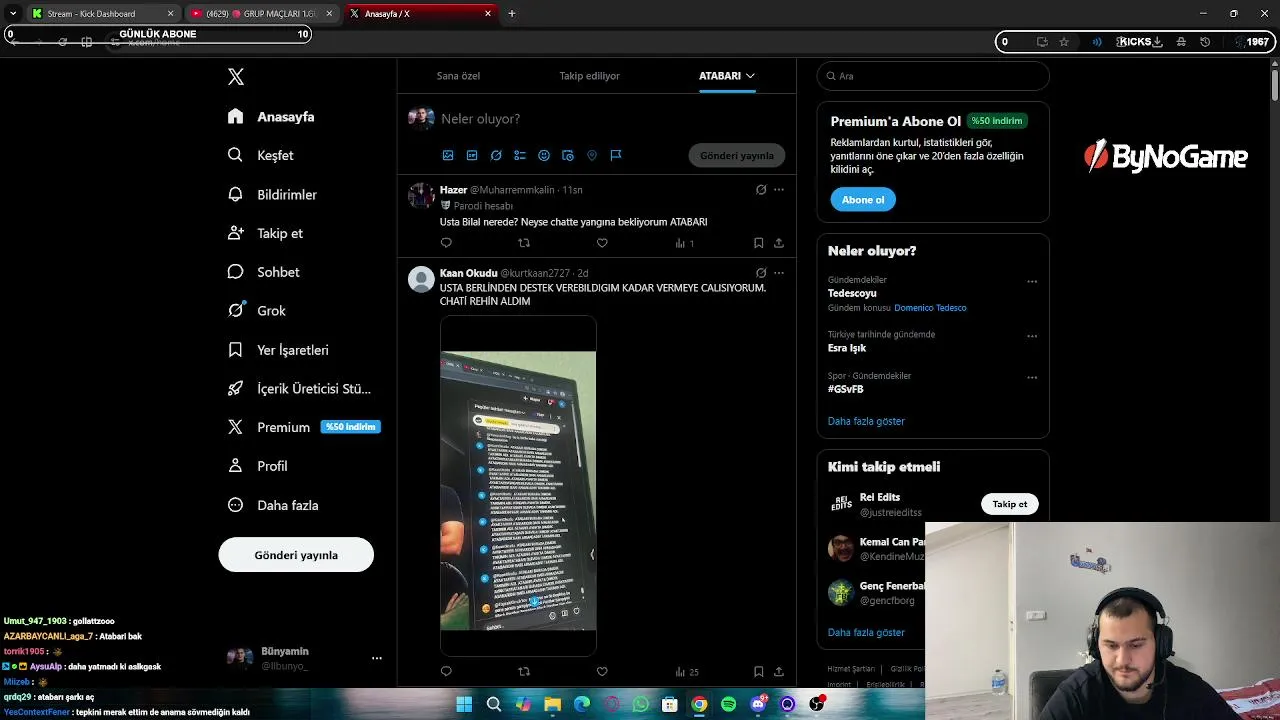Open Bildirimler notifications
Screen dimensions: 1280x720
(272, 194)
